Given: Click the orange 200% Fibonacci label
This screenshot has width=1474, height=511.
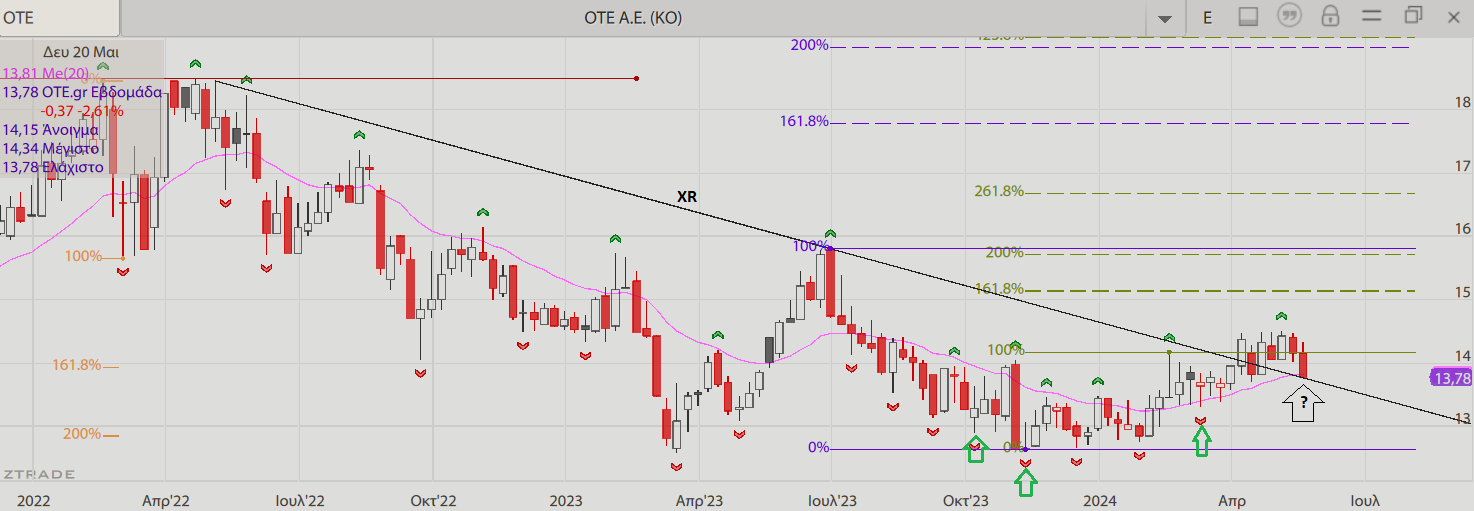Looking at the screenshot, I should pos(82,434).
